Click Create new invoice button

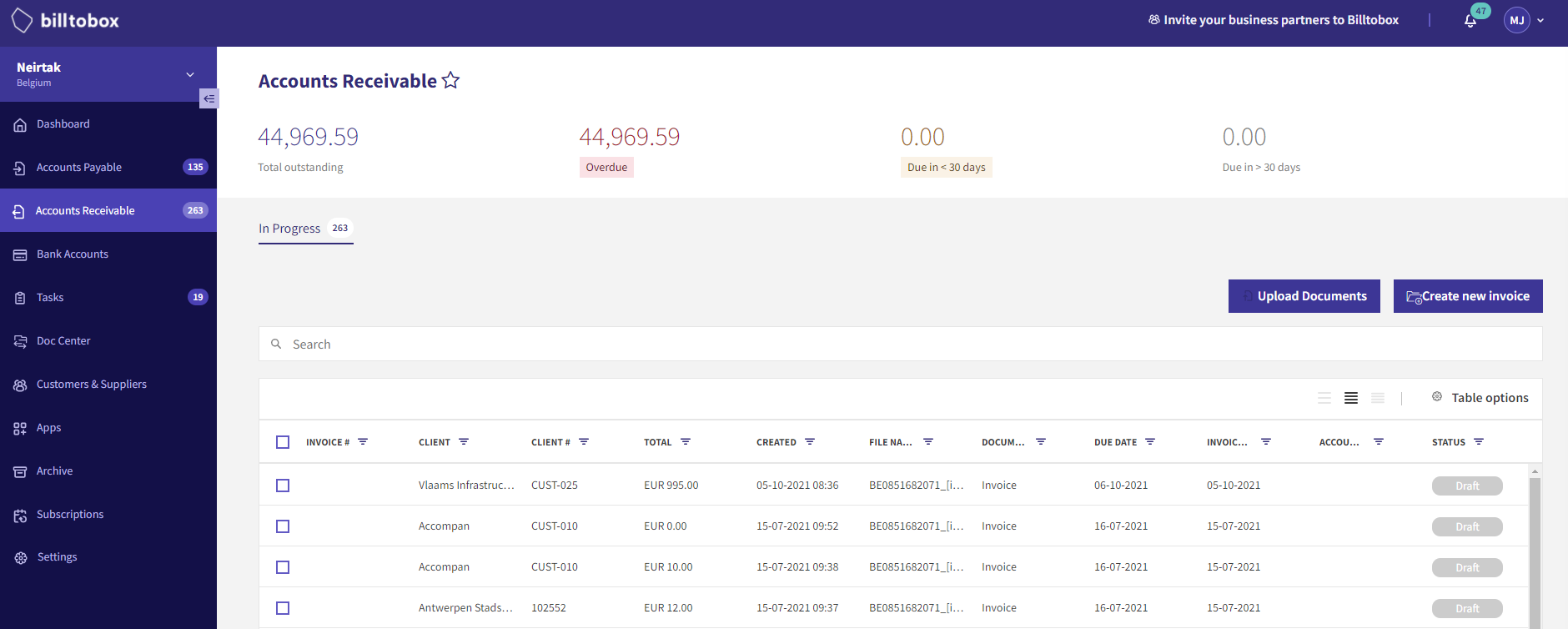[1468, 296]
